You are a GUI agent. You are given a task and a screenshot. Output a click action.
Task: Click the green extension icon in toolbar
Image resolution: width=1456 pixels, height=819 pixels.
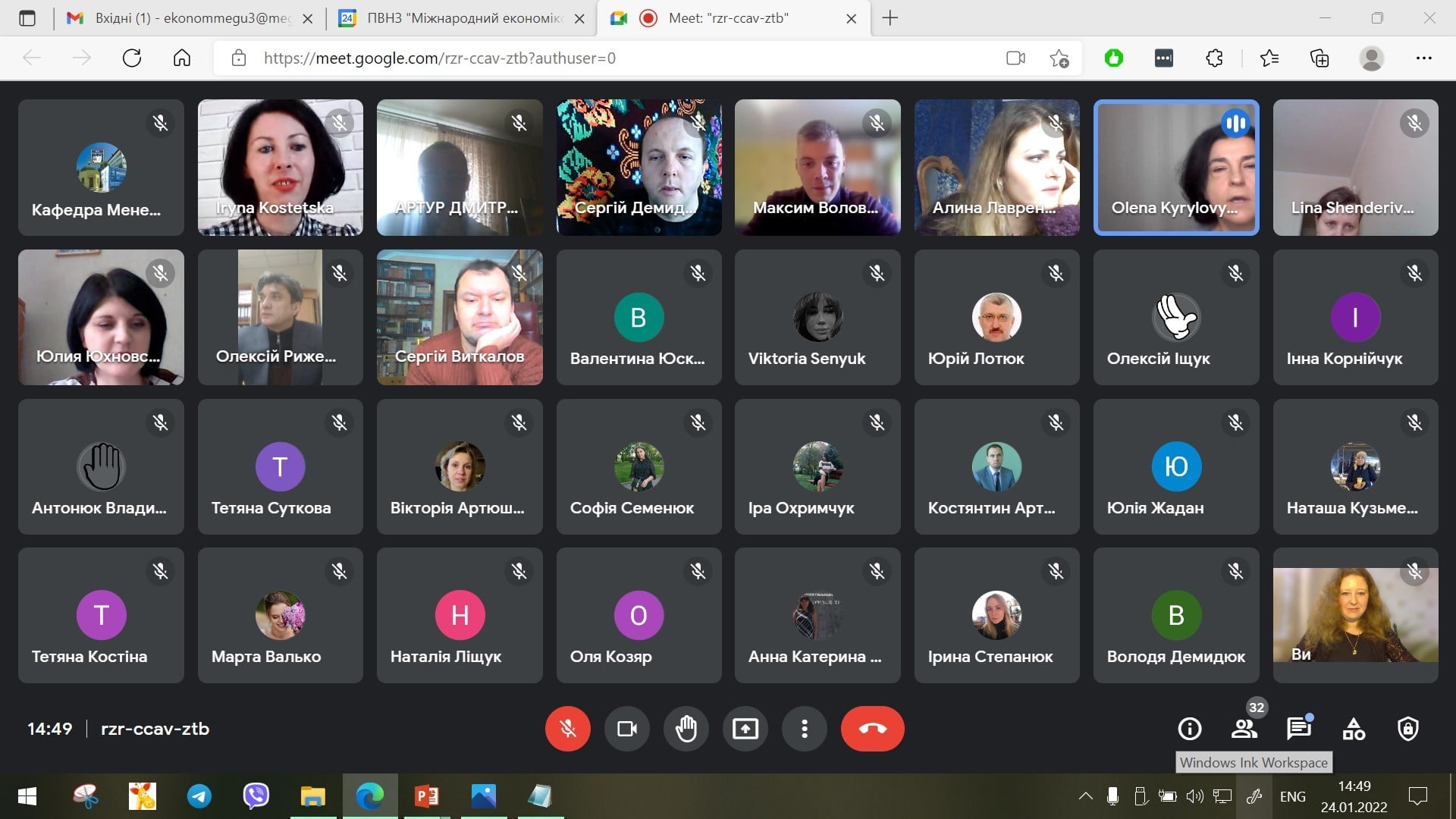[x=1114, y=58]
